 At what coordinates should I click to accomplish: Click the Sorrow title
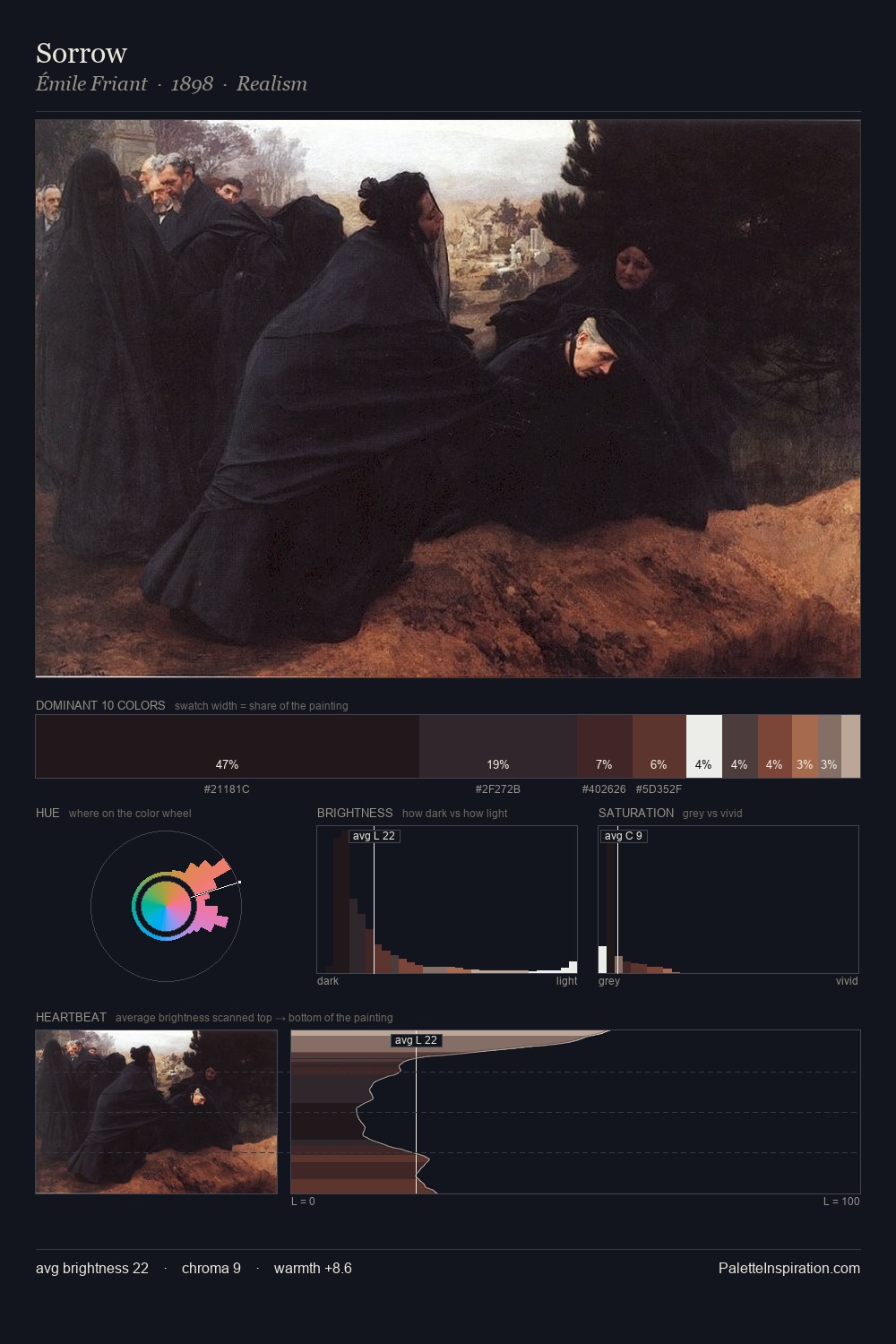point(82,53)
